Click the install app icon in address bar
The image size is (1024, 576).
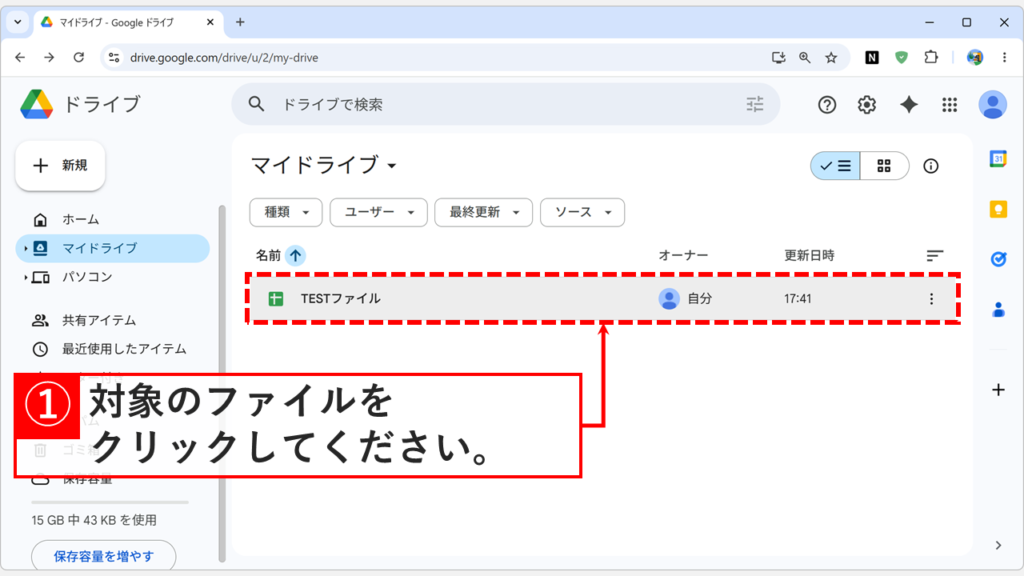click(778, 57)
